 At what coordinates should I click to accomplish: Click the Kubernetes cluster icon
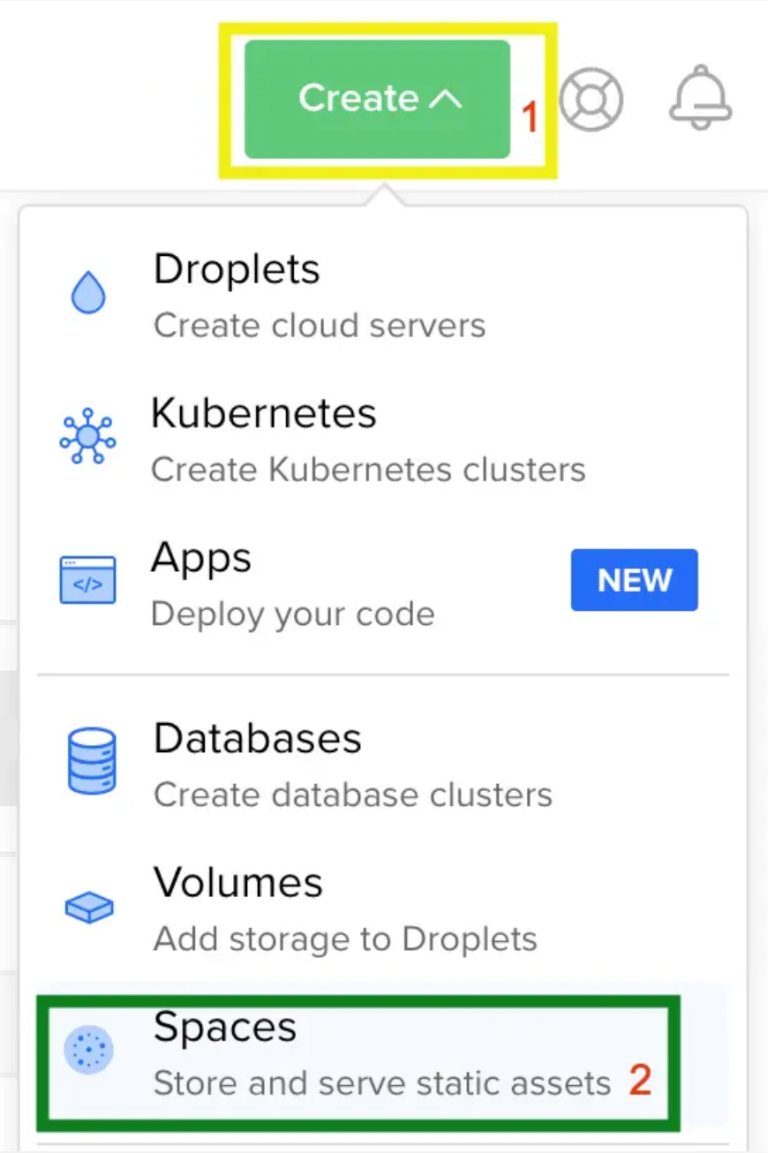pyautogui.click(x=88, y=438)
